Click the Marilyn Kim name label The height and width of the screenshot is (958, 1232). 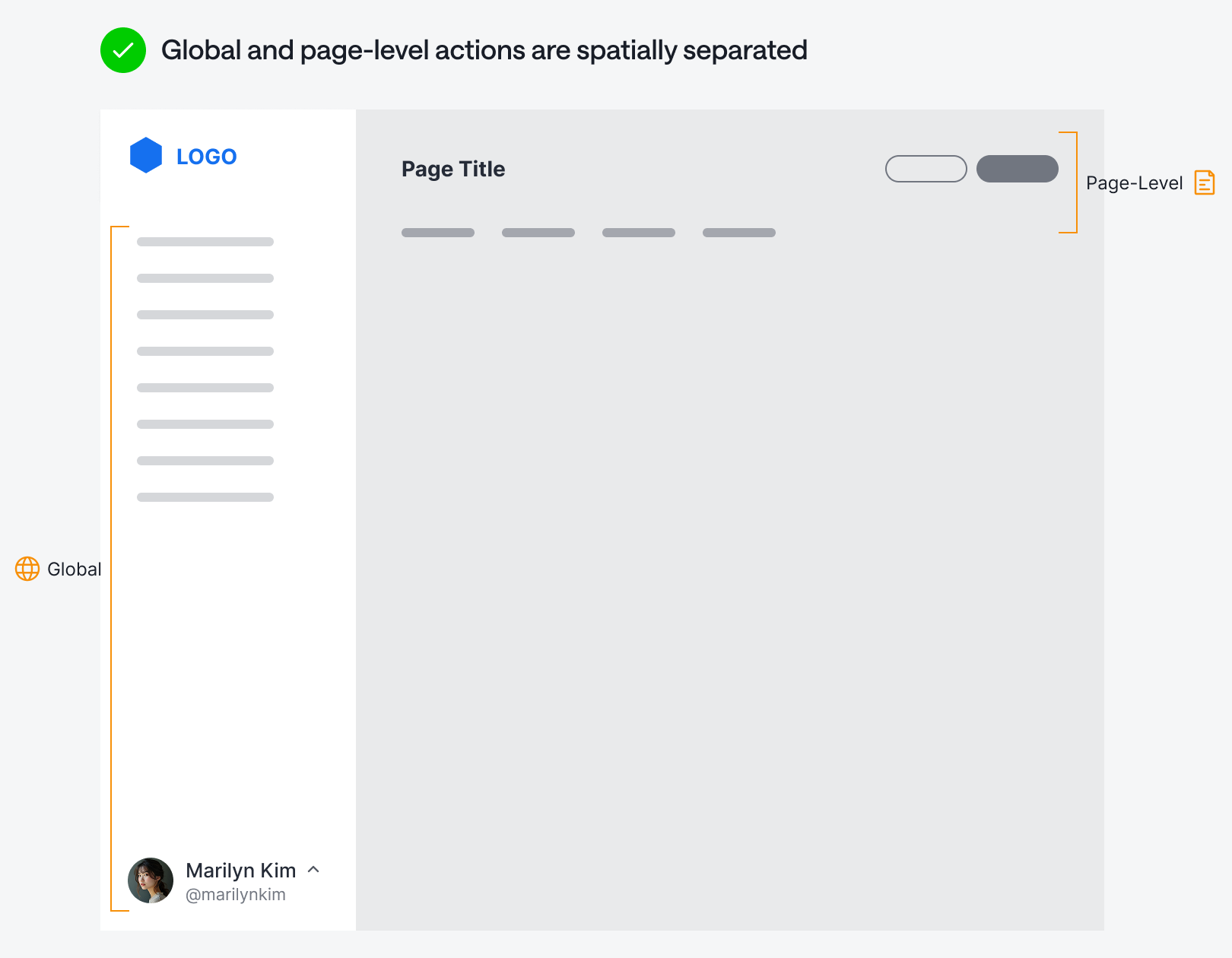click(x=240, y=870)
